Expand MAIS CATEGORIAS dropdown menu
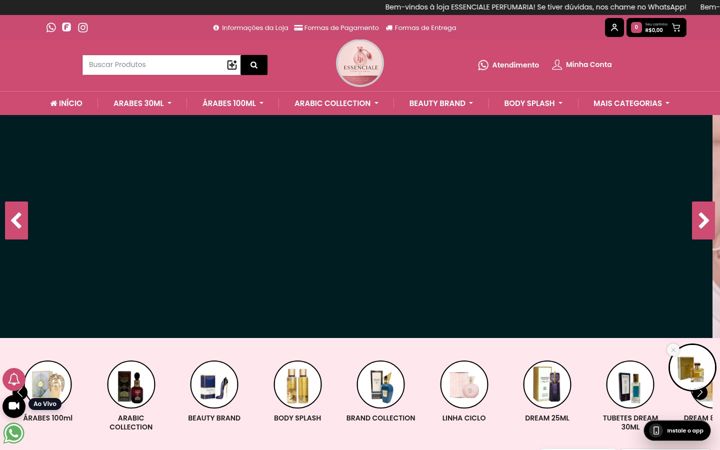This screenshot has width=720, height=450. coord(631,103)
